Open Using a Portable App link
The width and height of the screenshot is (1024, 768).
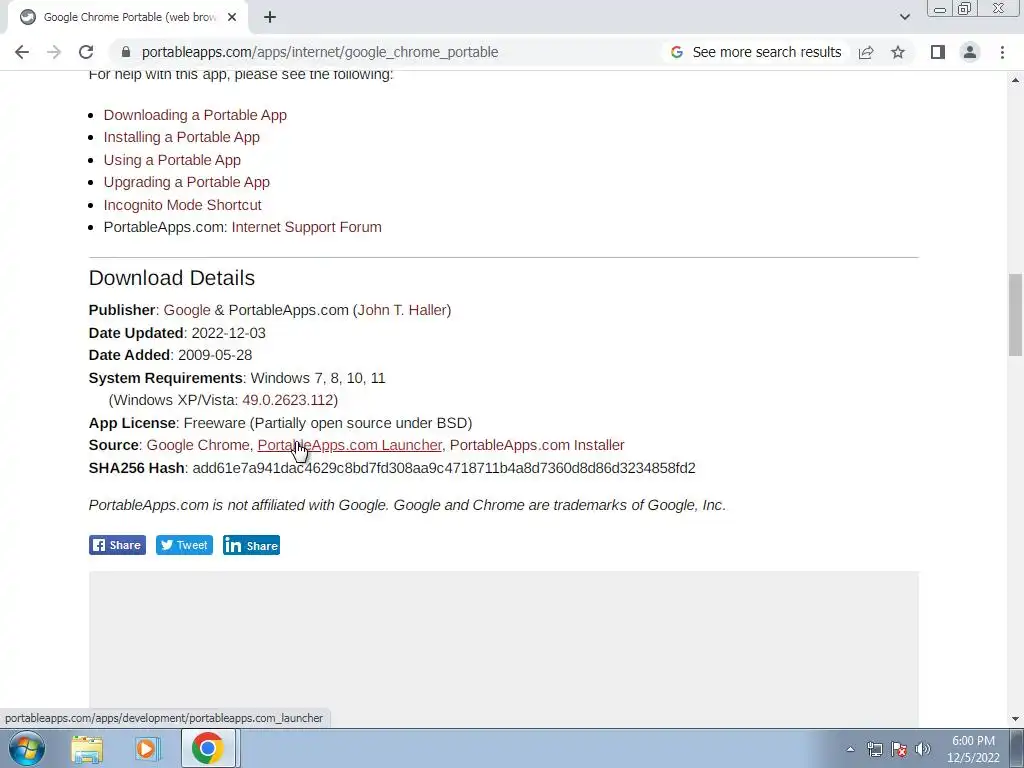(172, 160)
